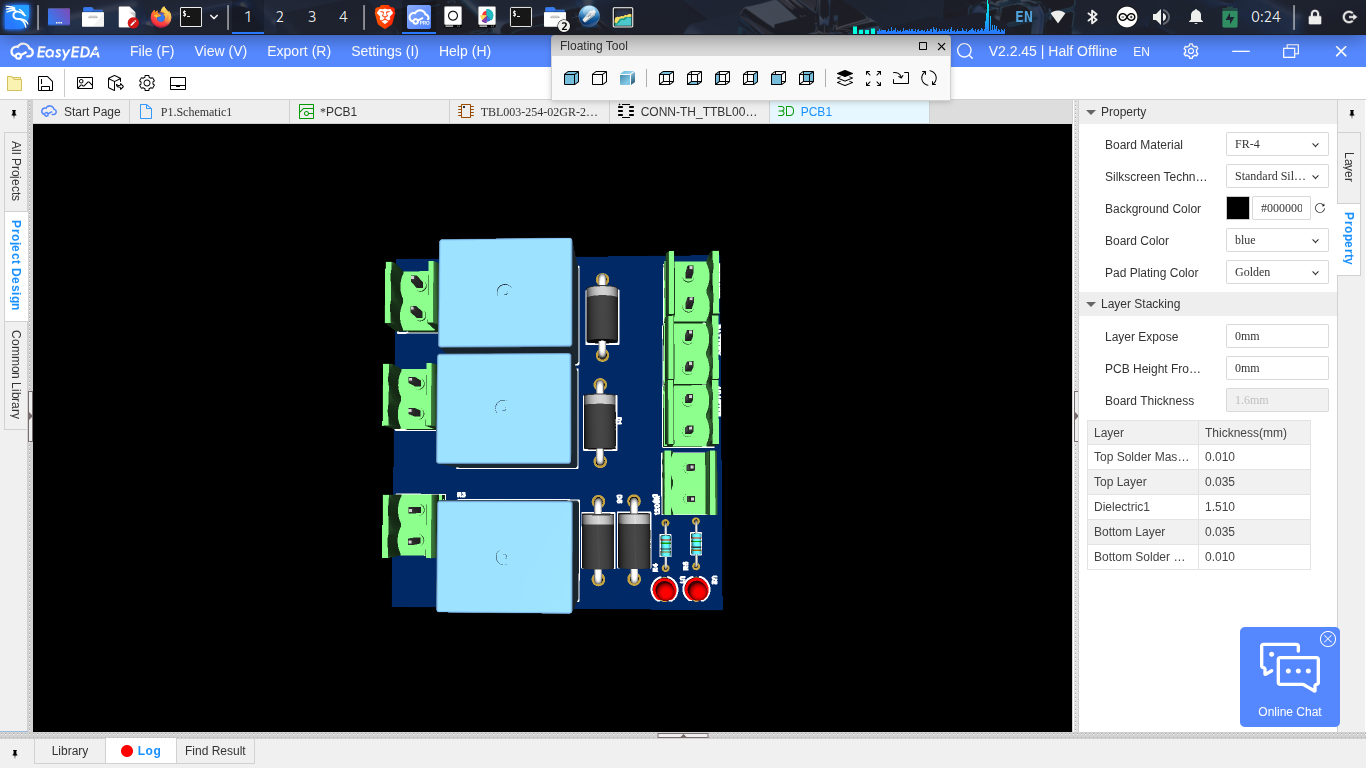Open settings gear in the blue title bar
The width and height of the screenshot is (1366, 768).
click(1191, 51)
